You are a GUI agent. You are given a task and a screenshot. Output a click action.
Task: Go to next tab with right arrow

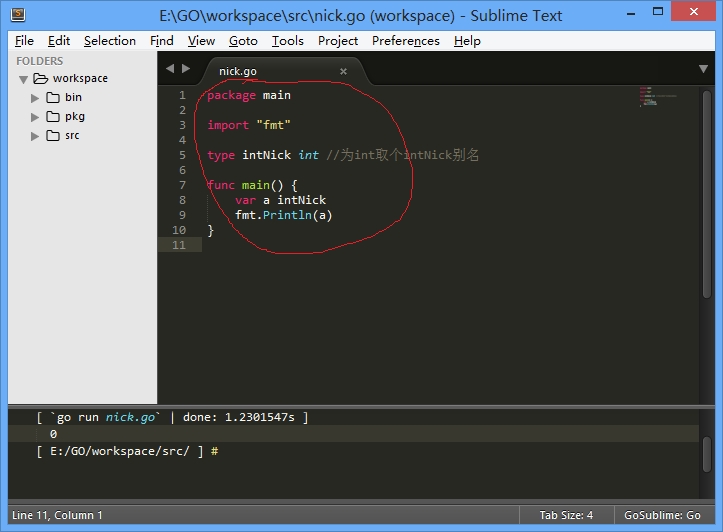(x=186, y=69)
